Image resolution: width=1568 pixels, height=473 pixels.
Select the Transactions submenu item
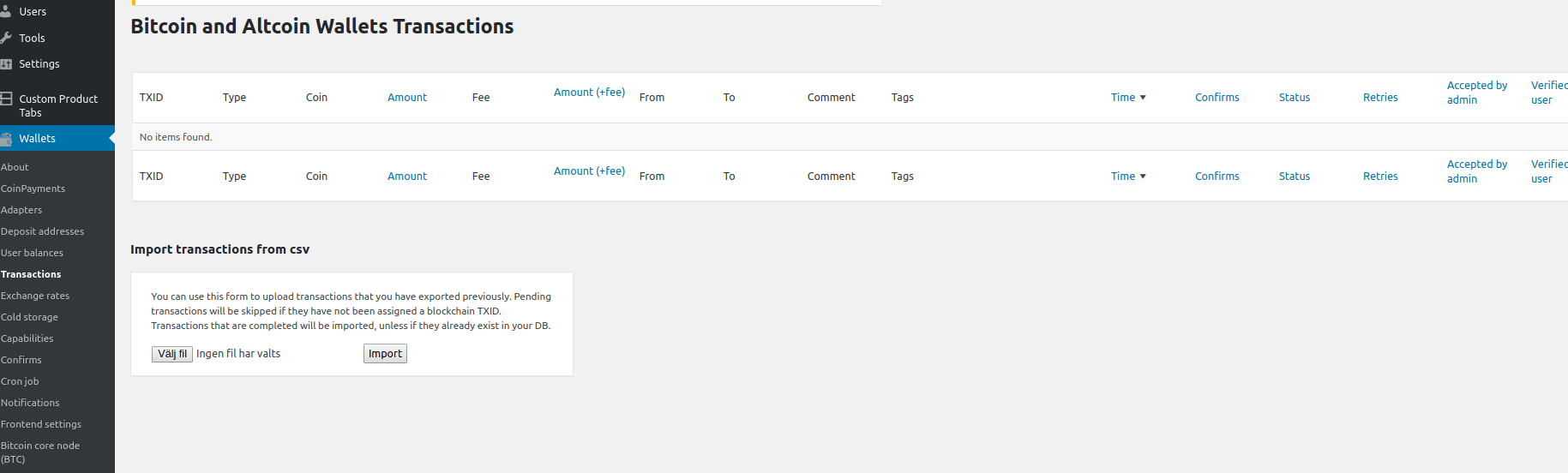(31, 274)
